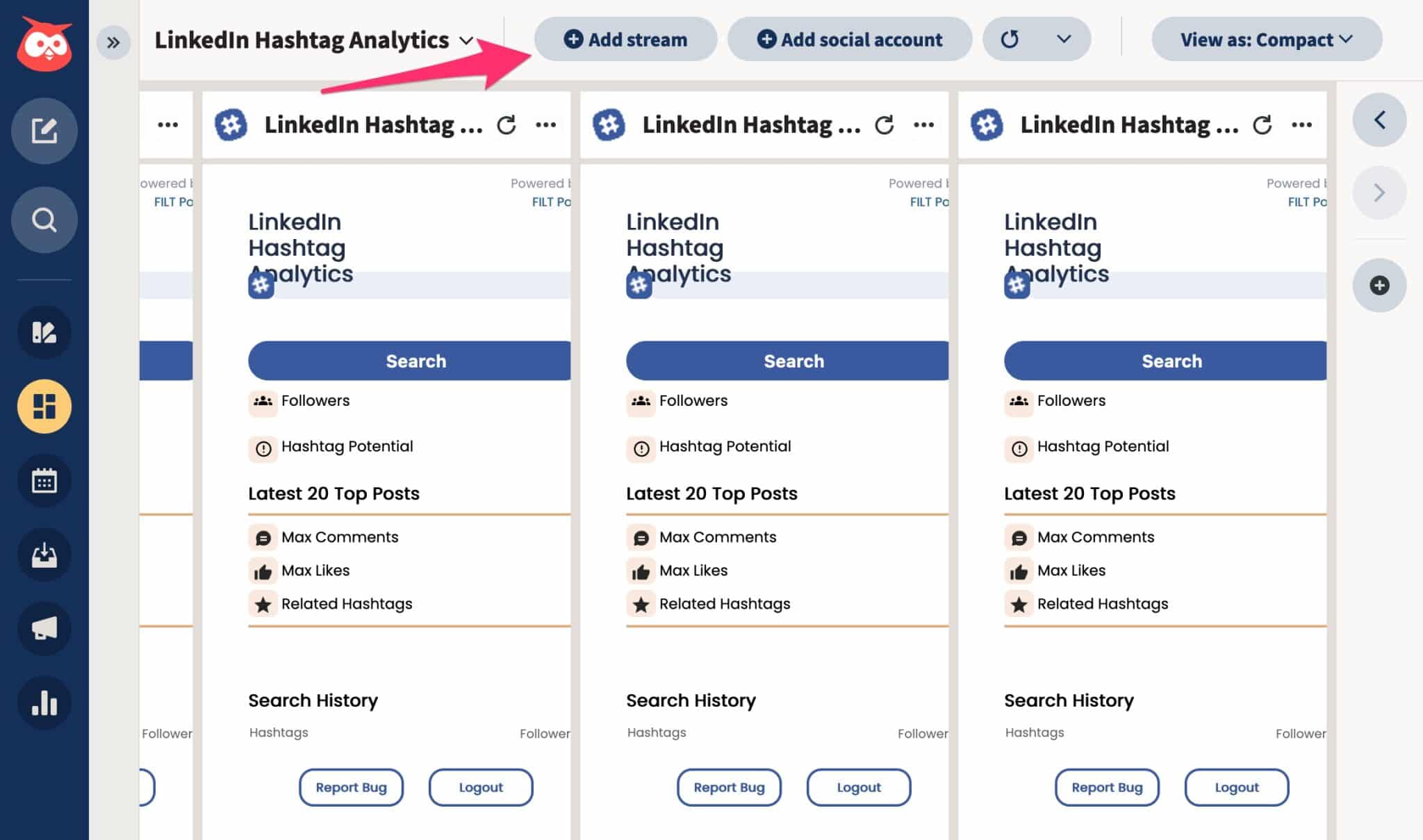Open the three-dot menu on the middle stream
The image size is (1423, 840).
(925, 125)
